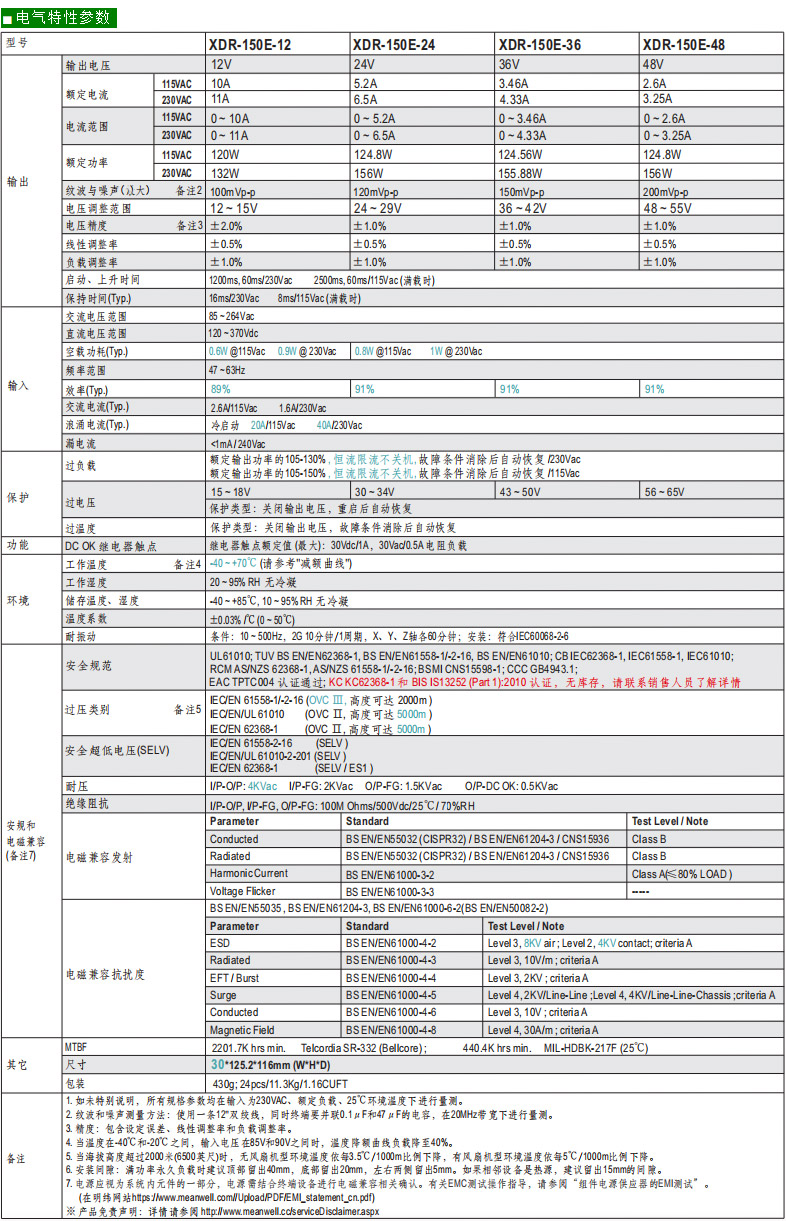Click the 启动、上升时间 row label
Image resolution: width=786 pixels, height=1221 pixels.
click(103, 280)
